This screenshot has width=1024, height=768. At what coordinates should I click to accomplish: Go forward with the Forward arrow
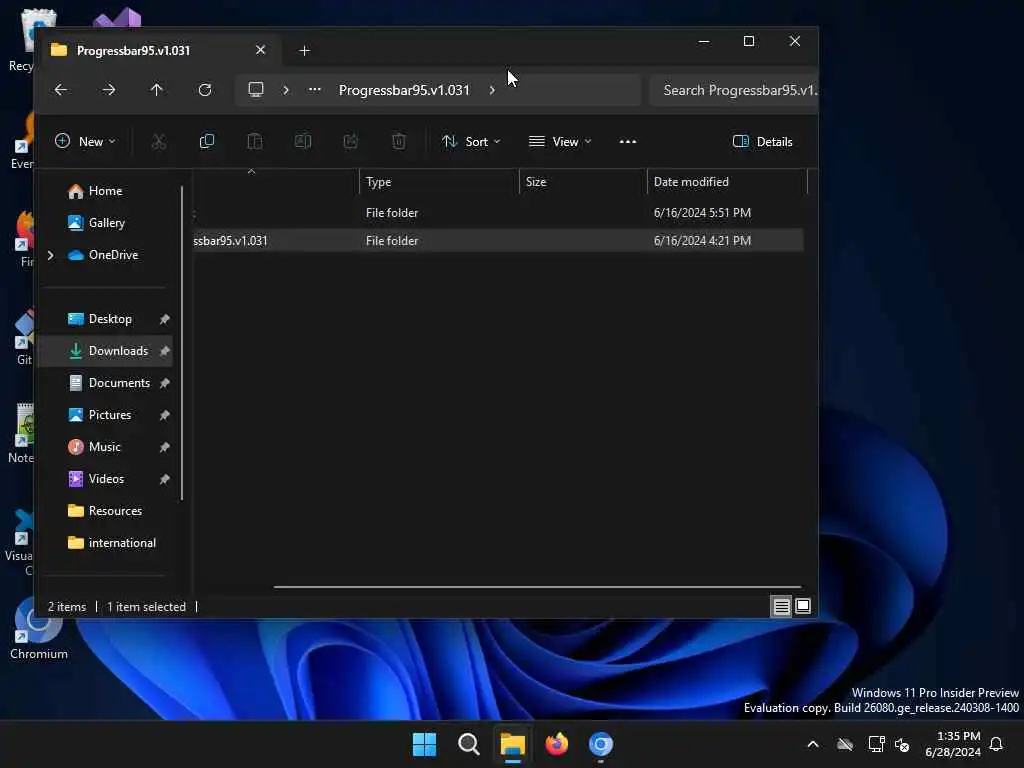click(x=109, y=89)
